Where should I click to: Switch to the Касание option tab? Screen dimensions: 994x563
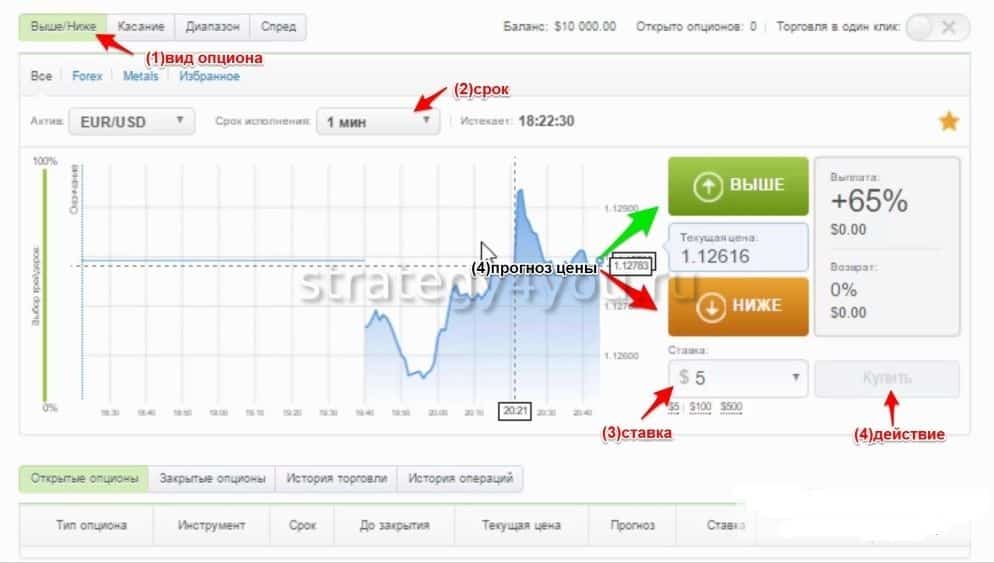[141, 27]
